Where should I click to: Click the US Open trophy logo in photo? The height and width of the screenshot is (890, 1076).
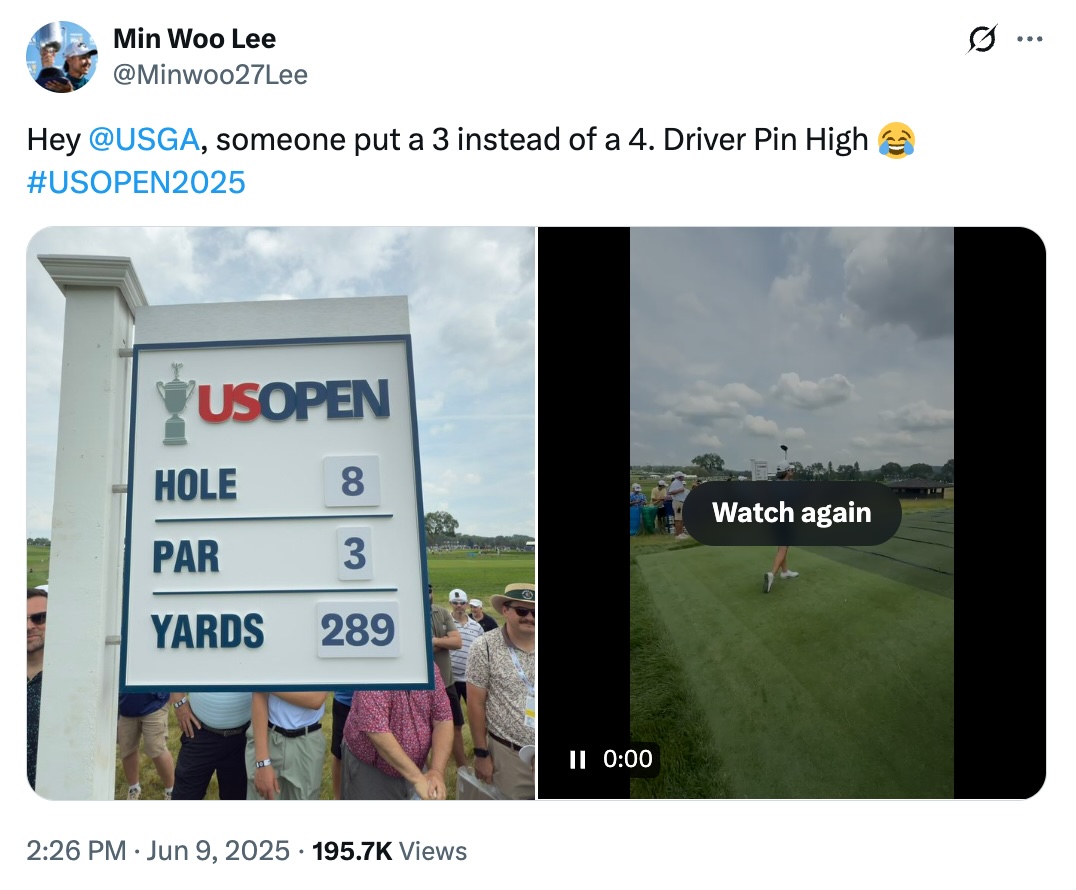tap(176, 404)
